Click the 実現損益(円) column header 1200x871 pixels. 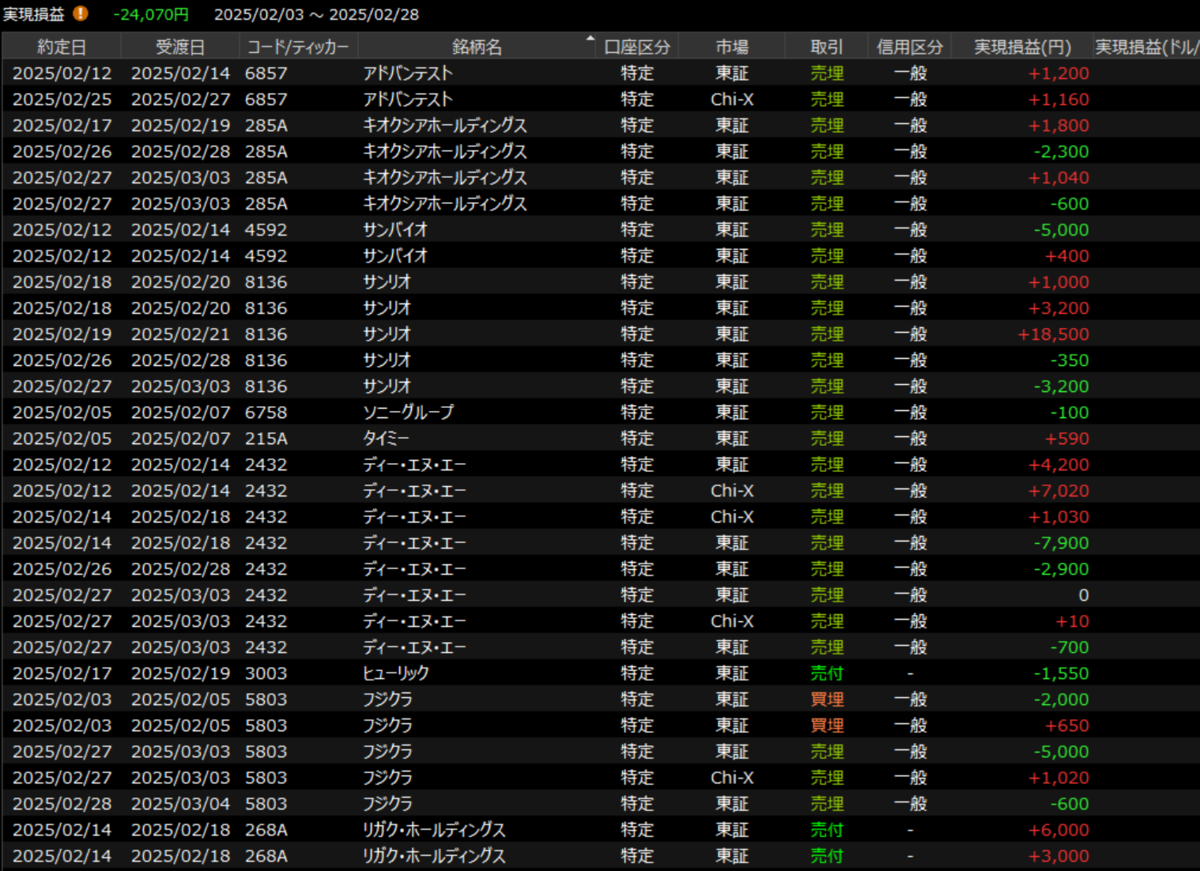1021,47
